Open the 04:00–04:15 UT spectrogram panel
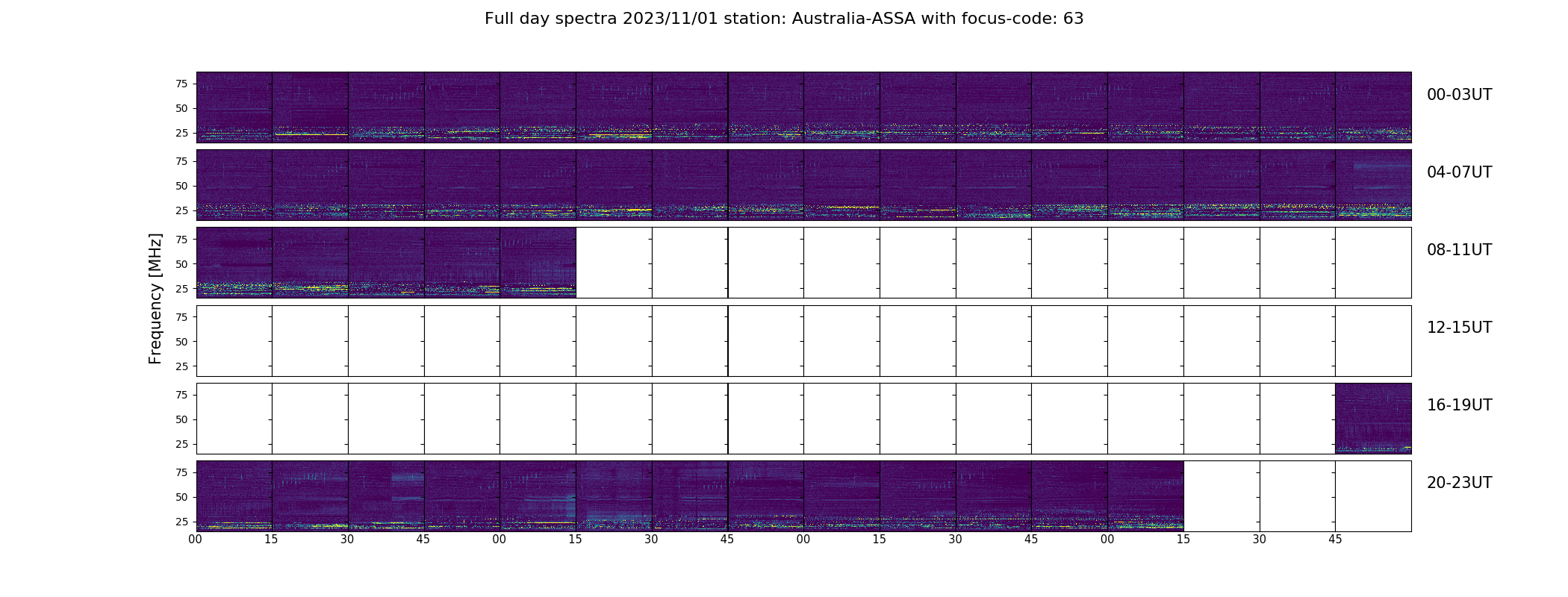Image resolution: width=1568 pixels, height=597 pixels. [234, 185]
